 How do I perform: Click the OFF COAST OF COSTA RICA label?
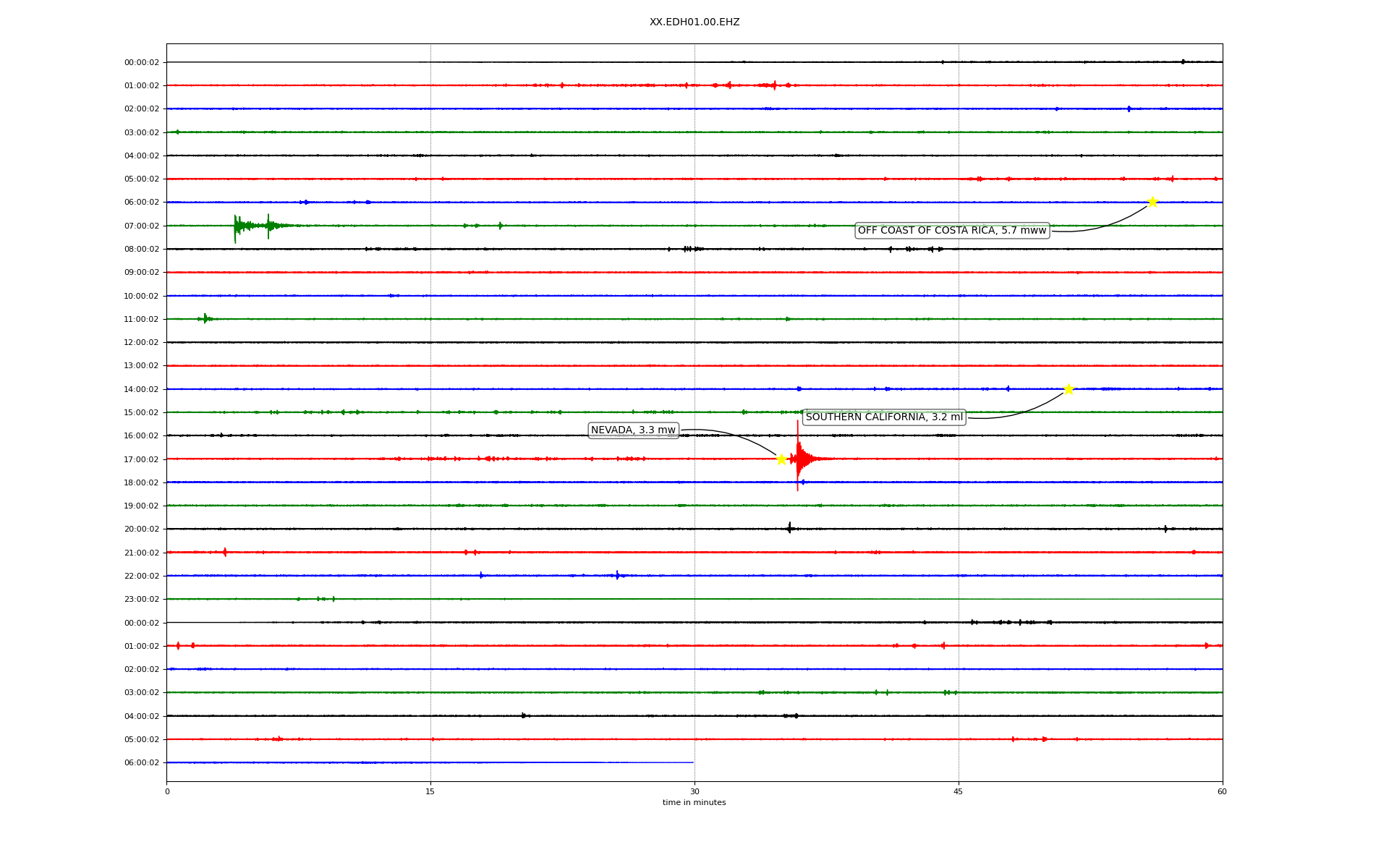(952, 231)
